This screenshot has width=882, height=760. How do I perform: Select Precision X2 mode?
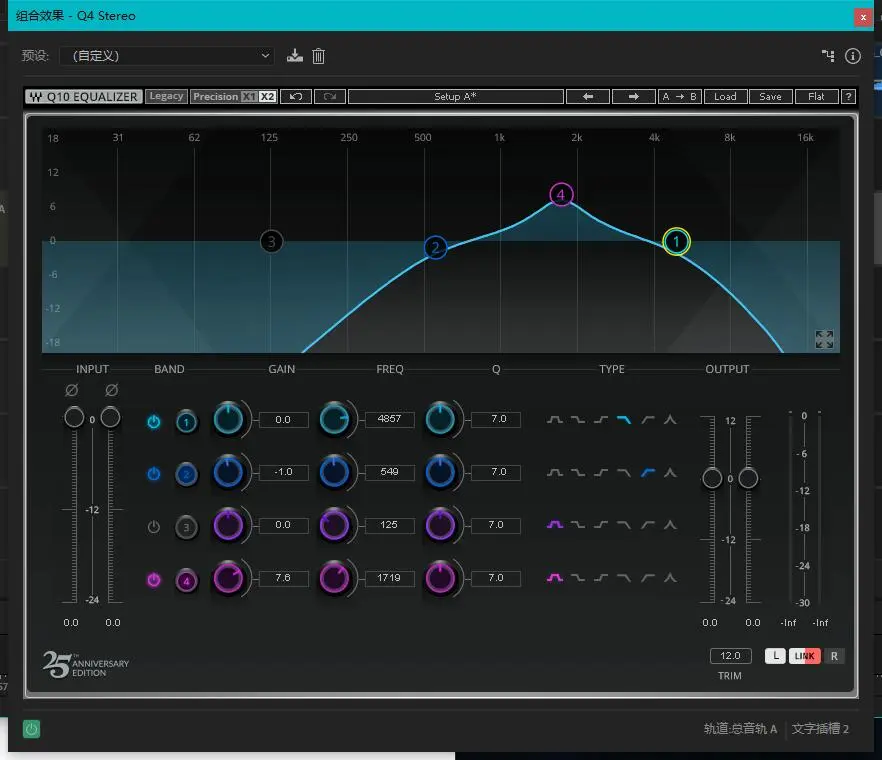267,97
